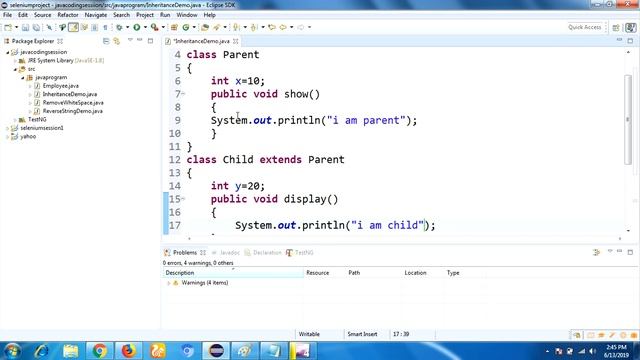Click the Problems view filter icon
Viewport: 640px width, 360px height.
597,253
